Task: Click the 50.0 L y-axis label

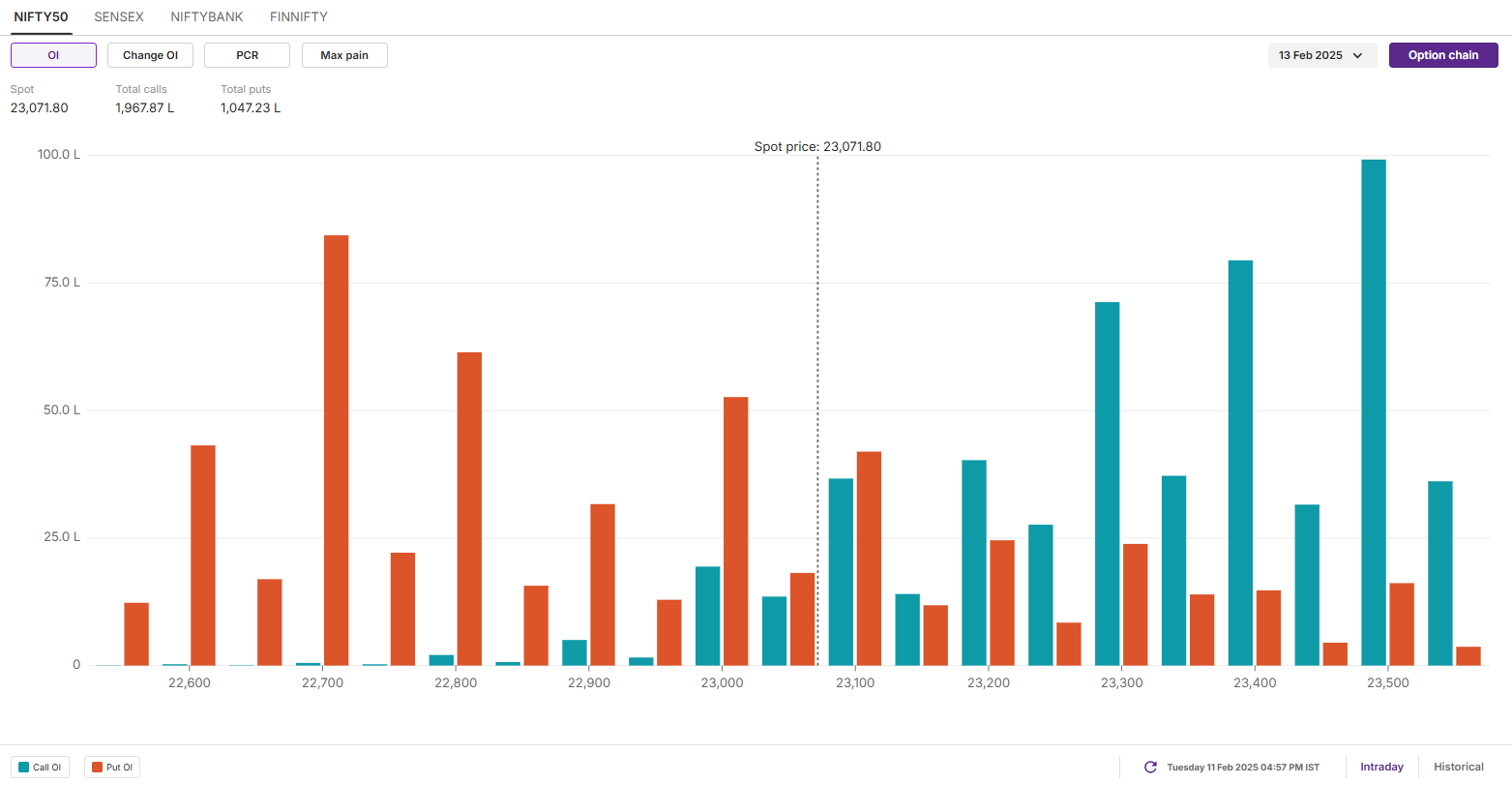Action: pyautogui.click(x=63, y=410)
